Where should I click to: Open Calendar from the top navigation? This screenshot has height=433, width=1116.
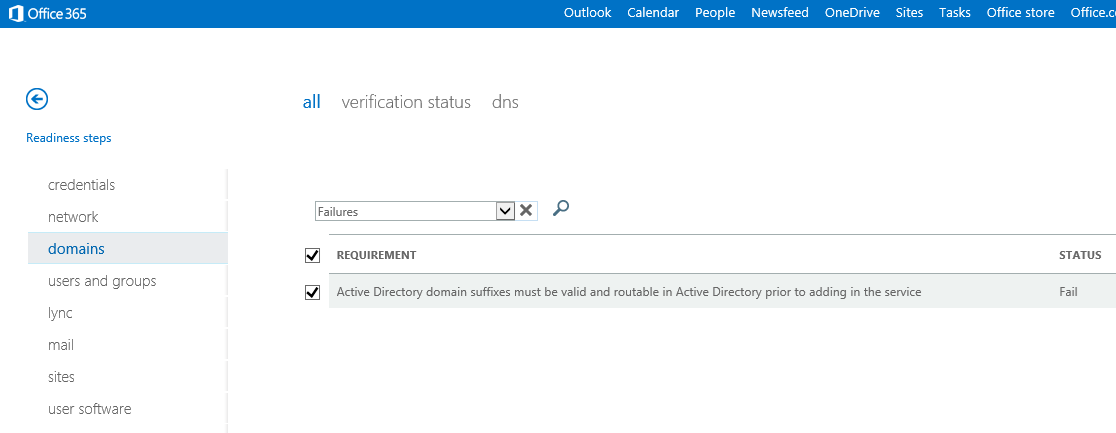[653, 13]
